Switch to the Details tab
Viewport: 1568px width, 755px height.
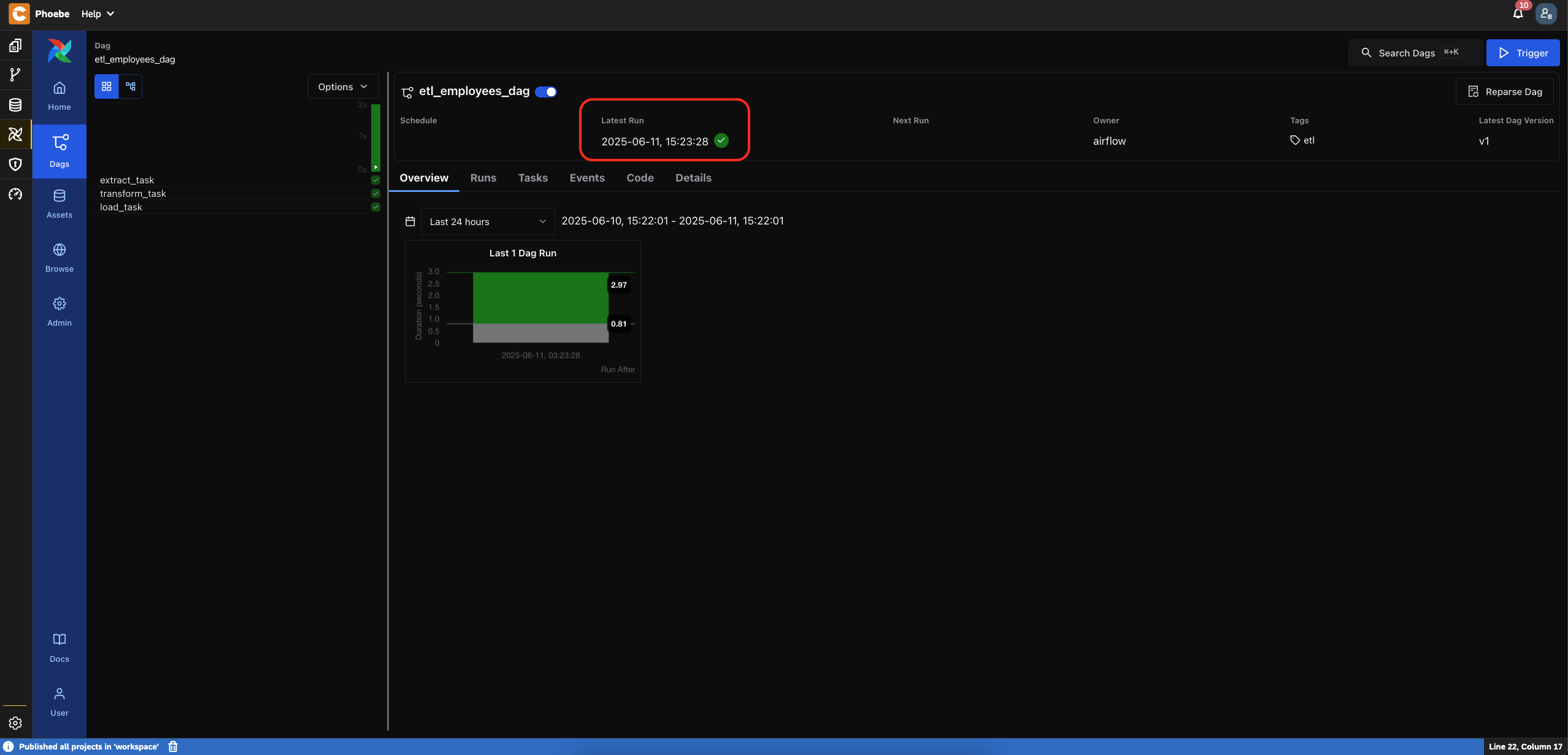pos(693,178)
